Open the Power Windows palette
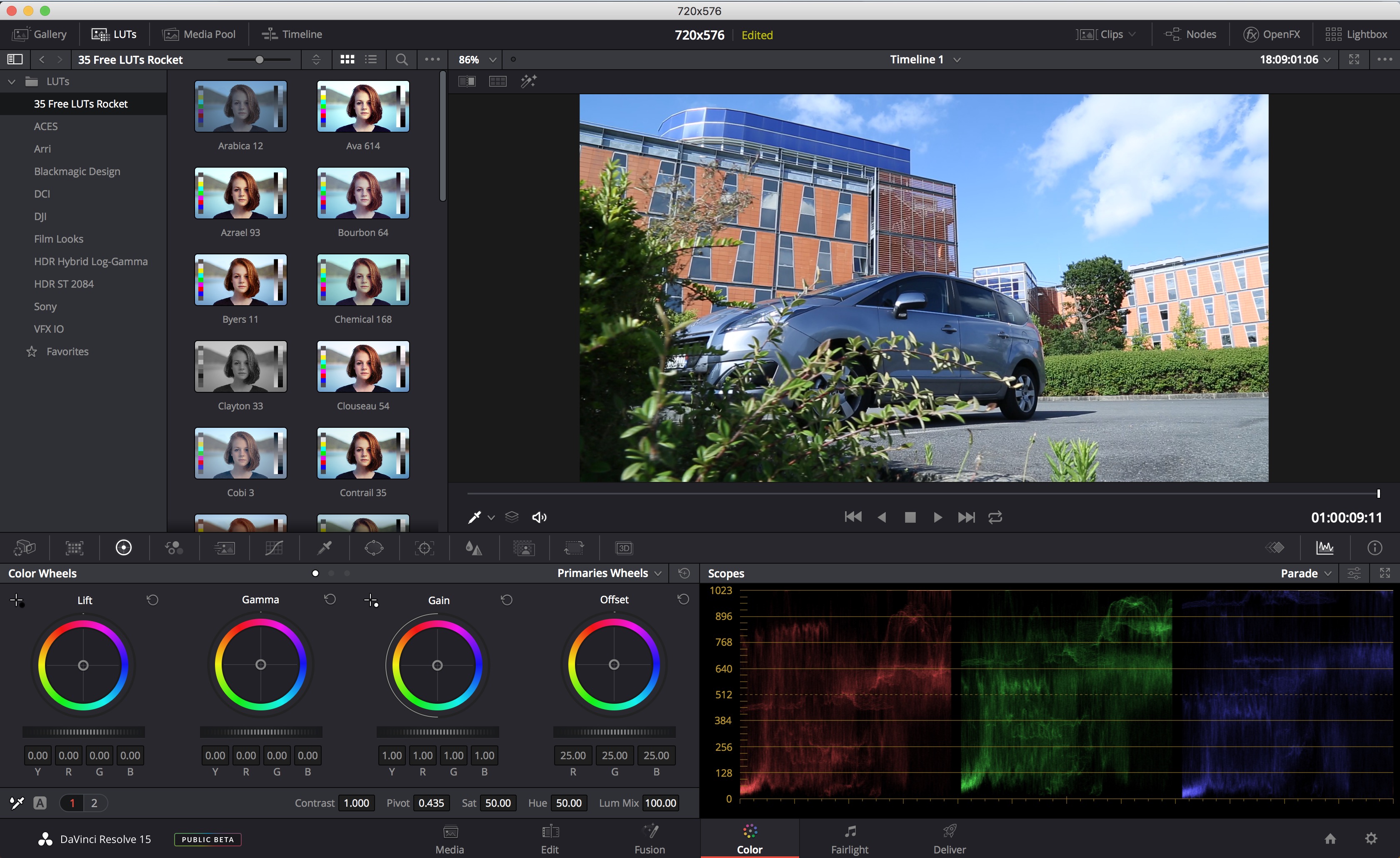Viewport: 1400px width, 858px height. pyautogui.click(x=374, y=547)
